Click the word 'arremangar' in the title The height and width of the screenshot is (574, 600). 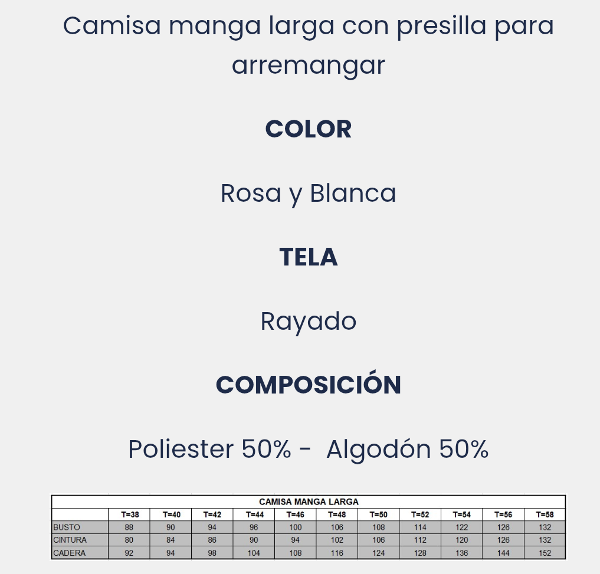click(308, 67)
